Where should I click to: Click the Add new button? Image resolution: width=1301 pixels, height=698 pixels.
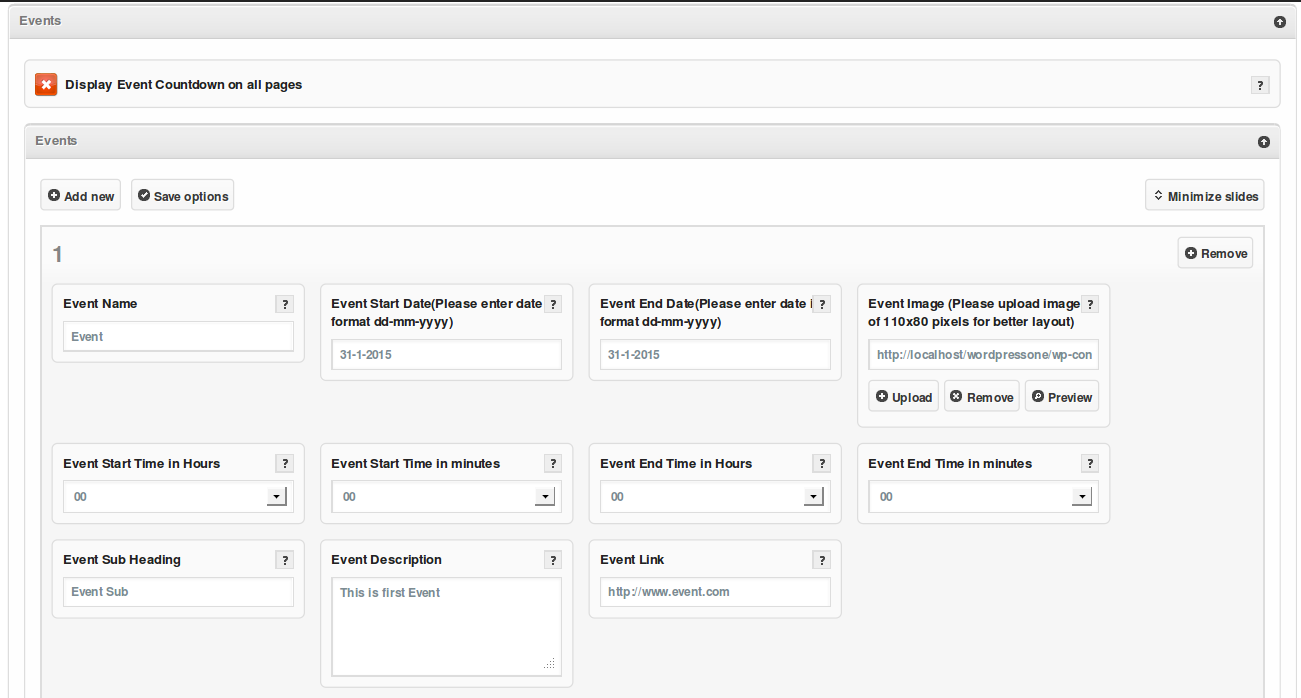point(81,196)
